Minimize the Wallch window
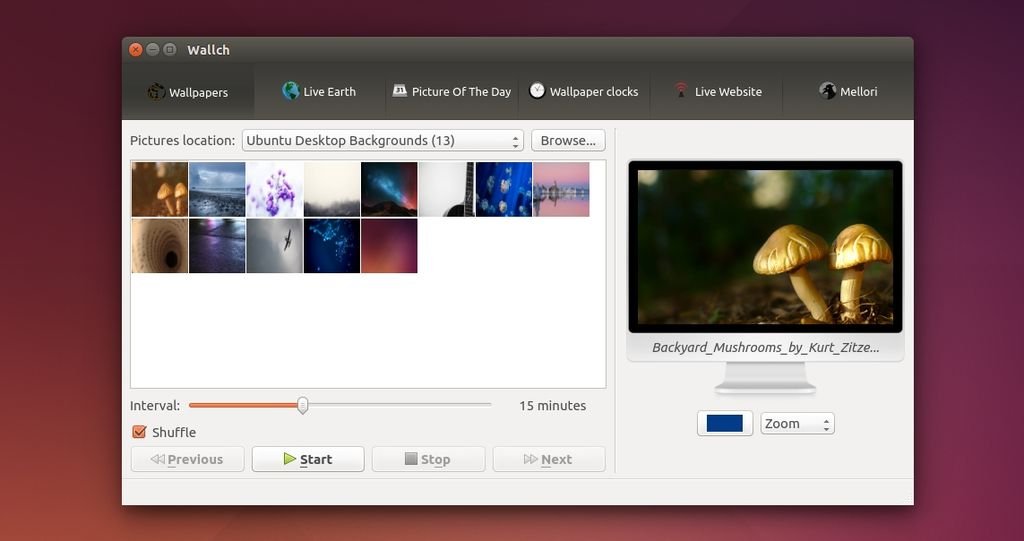This screenshot has height=541, width=1024. click(x=153, y=50)
